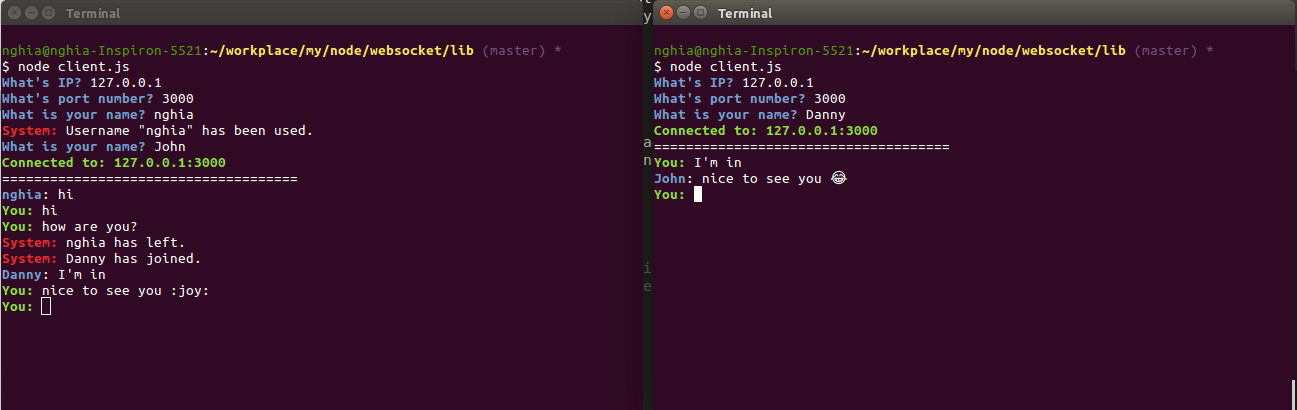Click the prompt cursor after the last 'You:' in John's terminal
This screenshot has height=410, width=1297.
[x=46, y=306]
